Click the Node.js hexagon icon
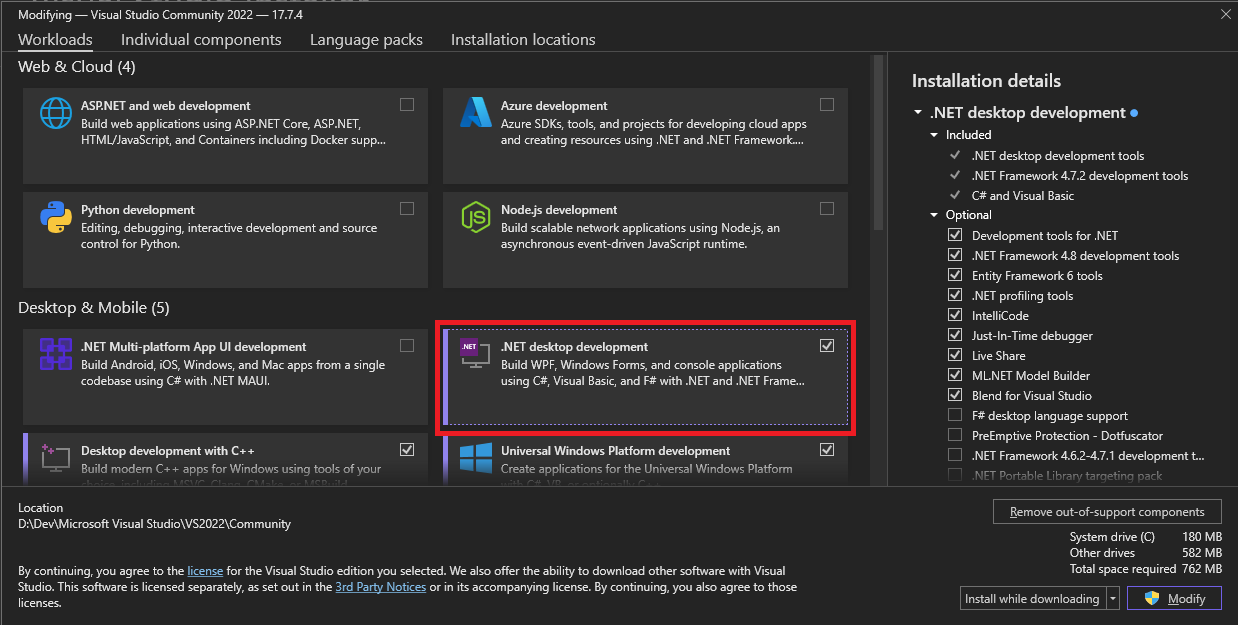 coord(475,217)
